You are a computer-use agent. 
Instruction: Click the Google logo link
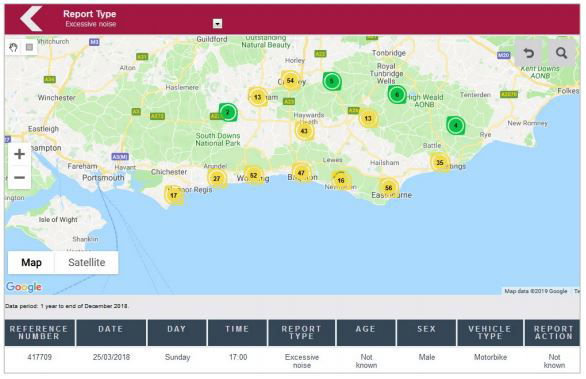[x=24, y=287]
